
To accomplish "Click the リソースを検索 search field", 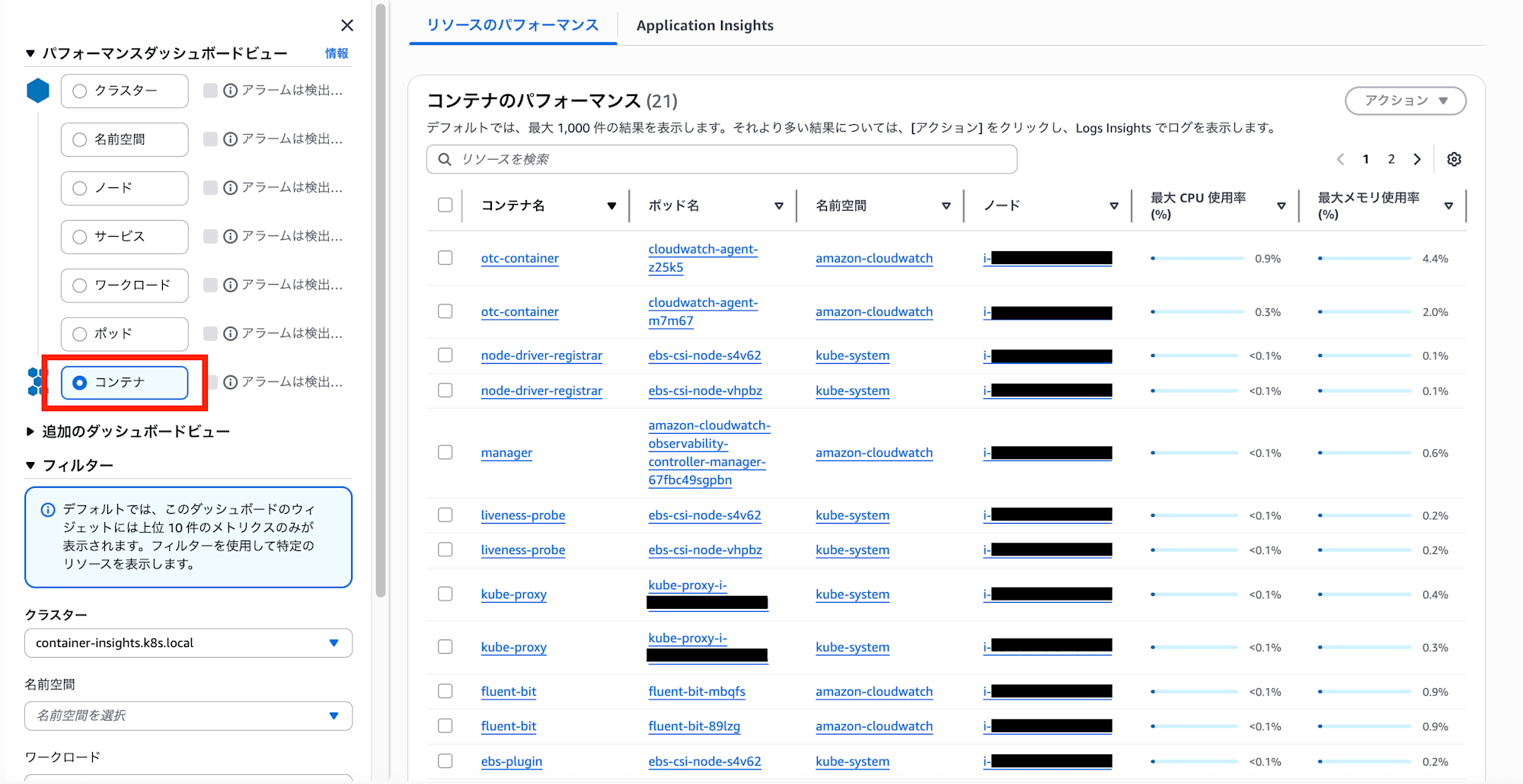I will (x=722, y=159).
